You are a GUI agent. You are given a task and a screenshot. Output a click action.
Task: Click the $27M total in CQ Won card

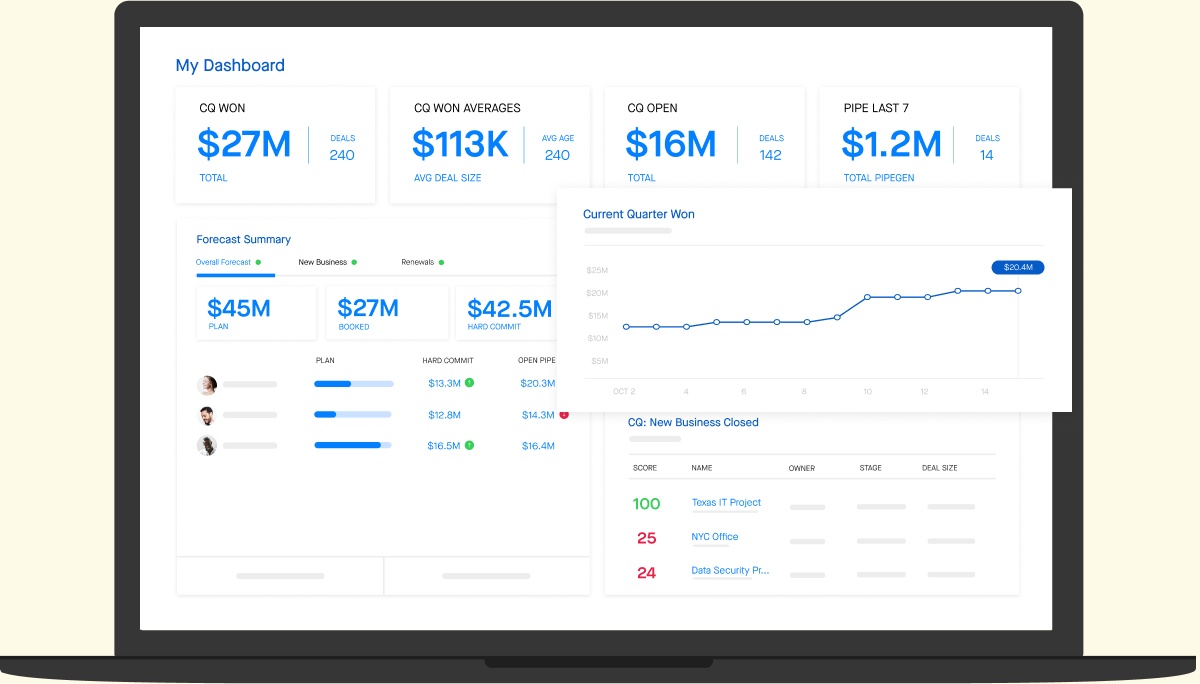(244, 145)
